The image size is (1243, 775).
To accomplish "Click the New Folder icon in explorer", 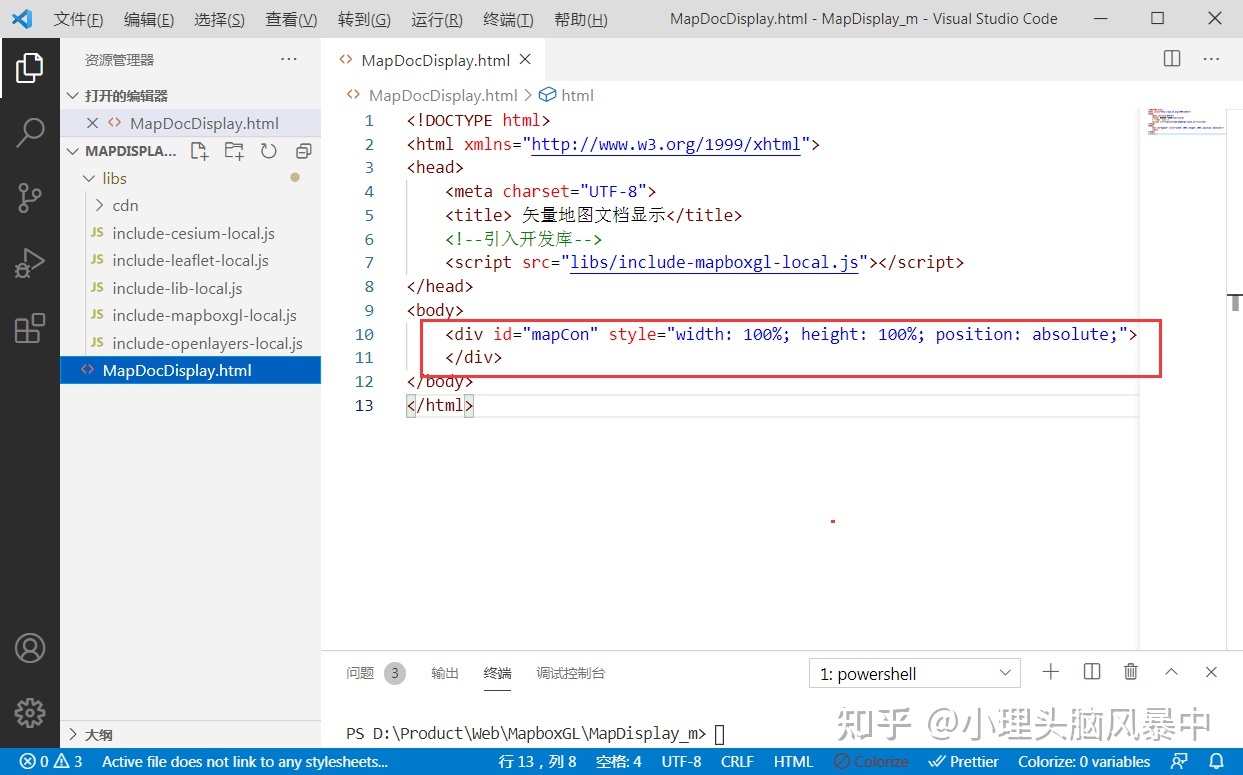I will 234,151.
